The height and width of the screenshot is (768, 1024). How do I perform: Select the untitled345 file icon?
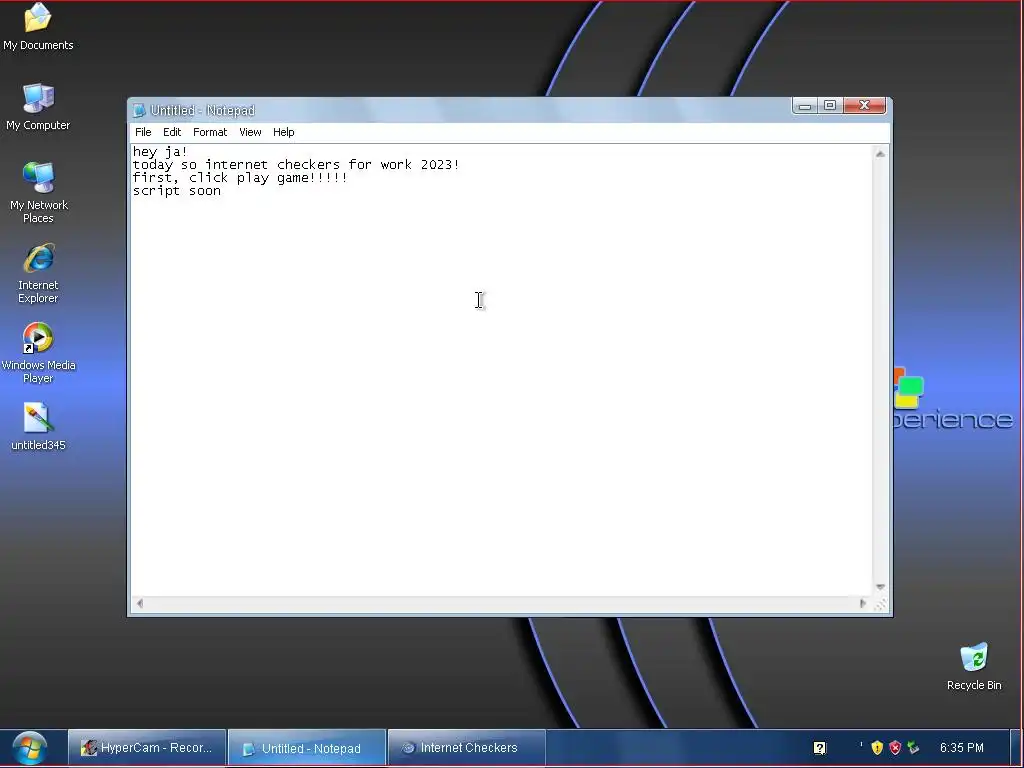coord(38,427)
